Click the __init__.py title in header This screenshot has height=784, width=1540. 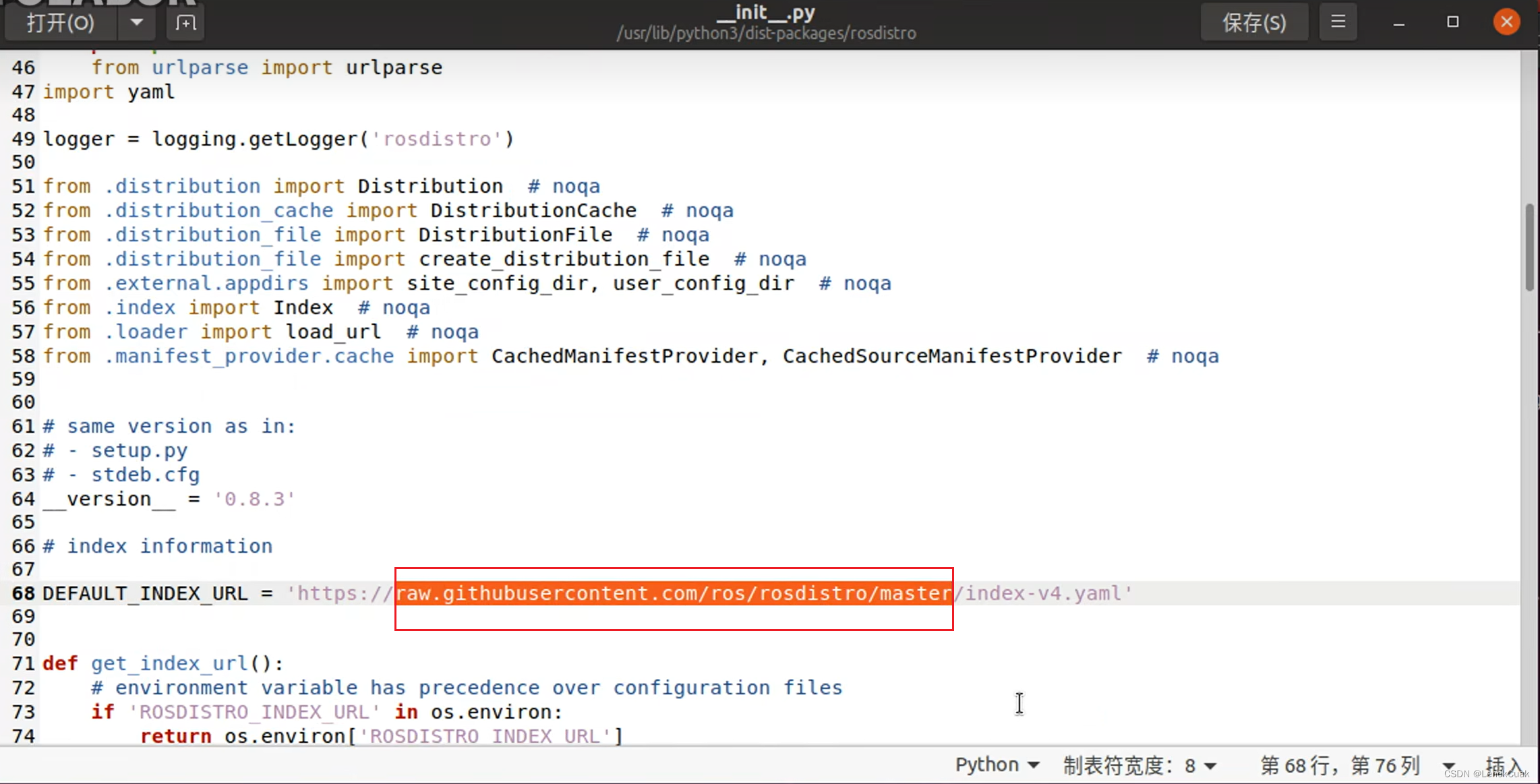coord(766,13)
